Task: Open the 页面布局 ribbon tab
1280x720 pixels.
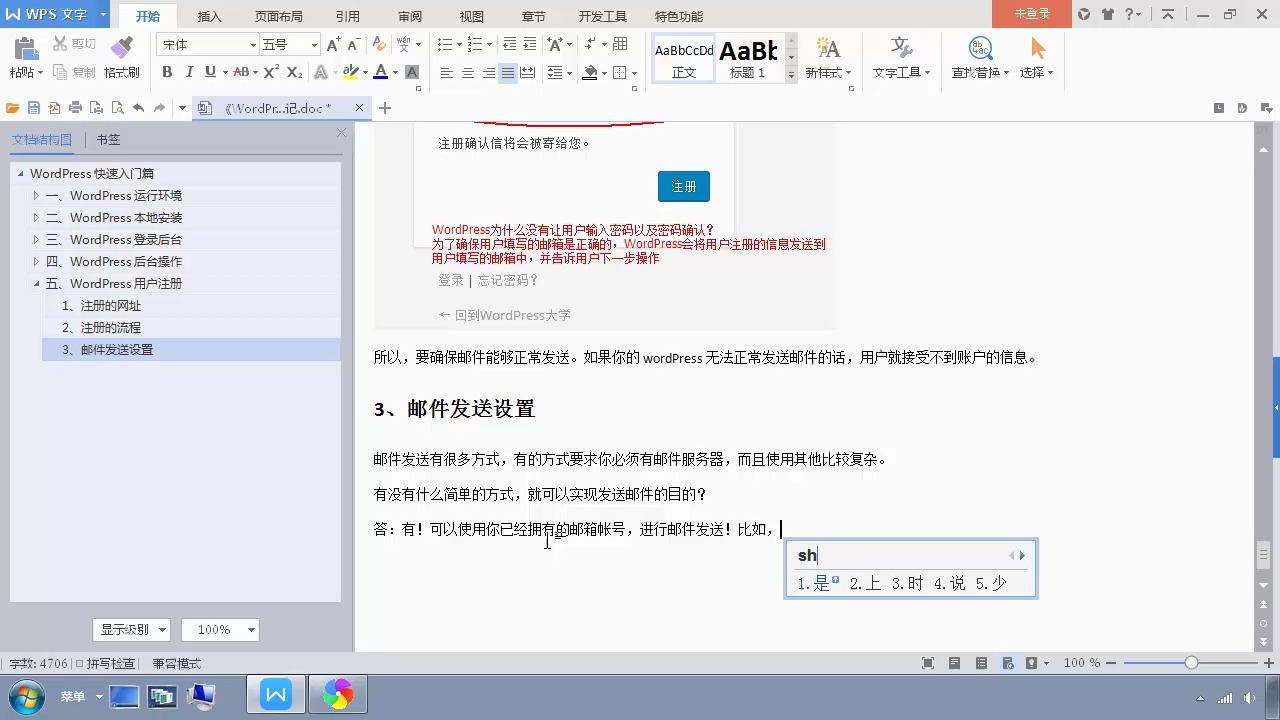Action: point(279,16)
